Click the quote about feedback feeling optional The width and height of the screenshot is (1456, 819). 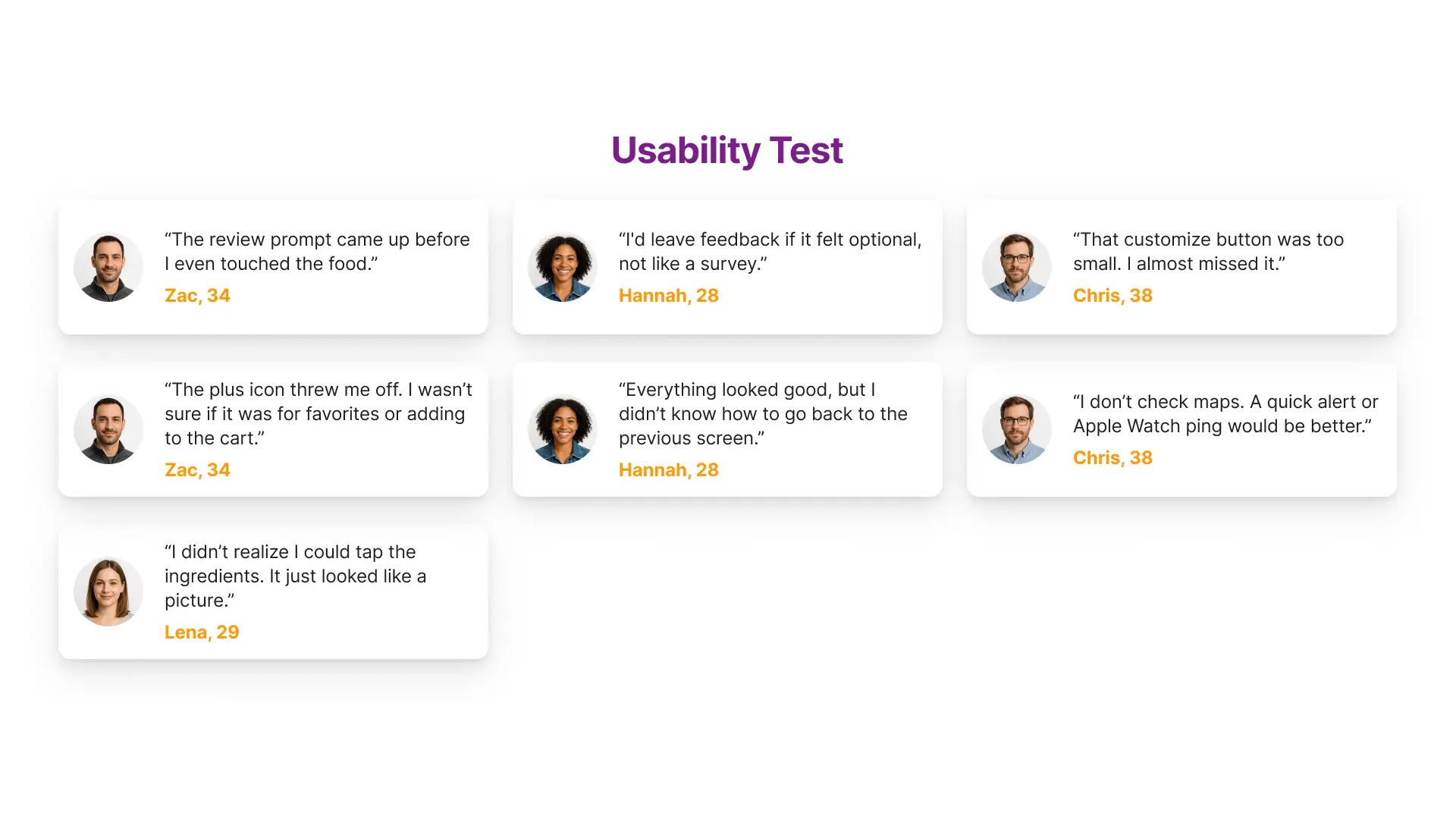[x=770, y=252]
